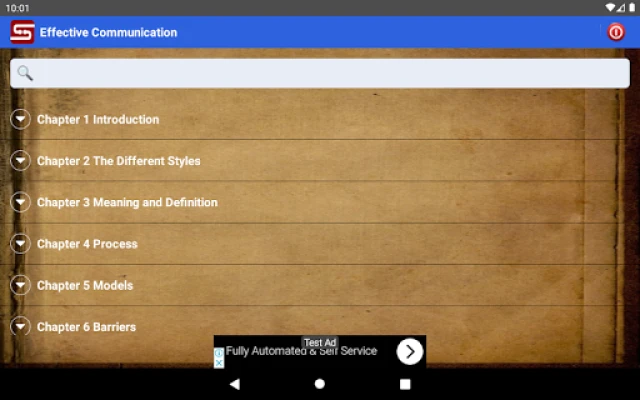Viewport: 640px width, 400px height.
Task: Click the app logo in the title bar
Action: 22,32
